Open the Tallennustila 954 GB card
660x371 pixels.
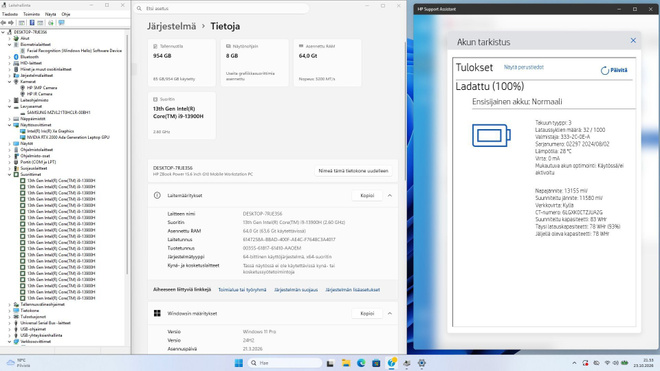182,63
